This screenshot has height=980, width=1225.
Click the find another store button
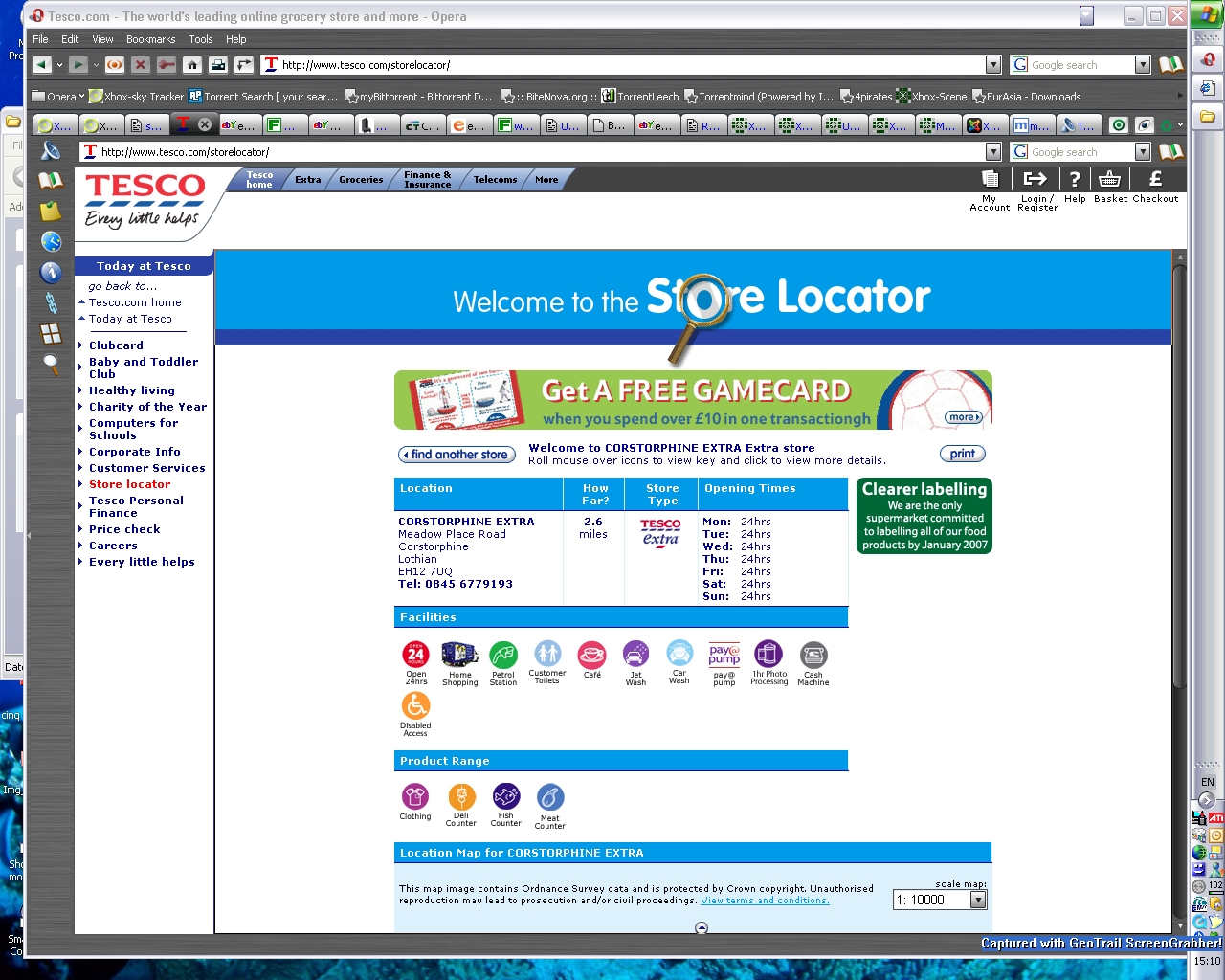457,455
